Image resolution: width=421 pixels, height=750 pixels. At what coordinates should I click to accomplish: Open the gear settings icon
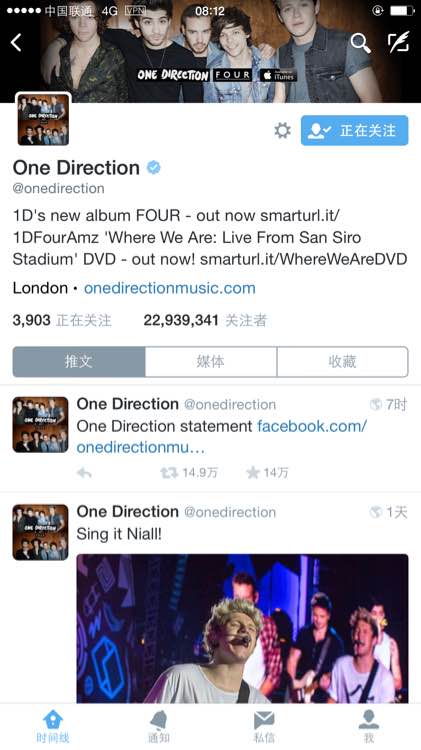(x=282, y=130)
